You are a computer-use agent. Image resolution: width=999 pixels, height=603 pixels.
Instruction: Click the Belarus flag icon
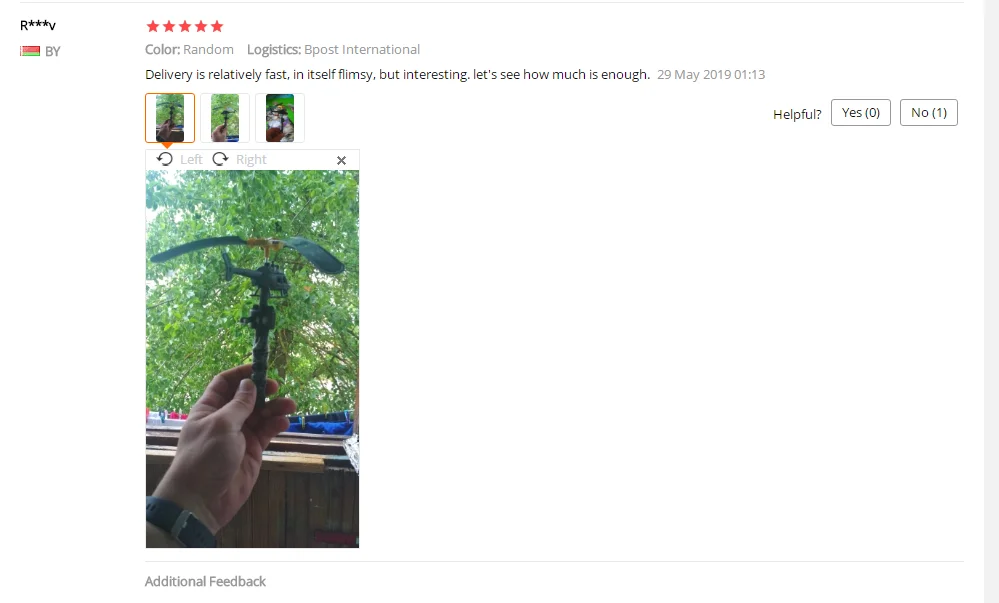coord(30,51)
